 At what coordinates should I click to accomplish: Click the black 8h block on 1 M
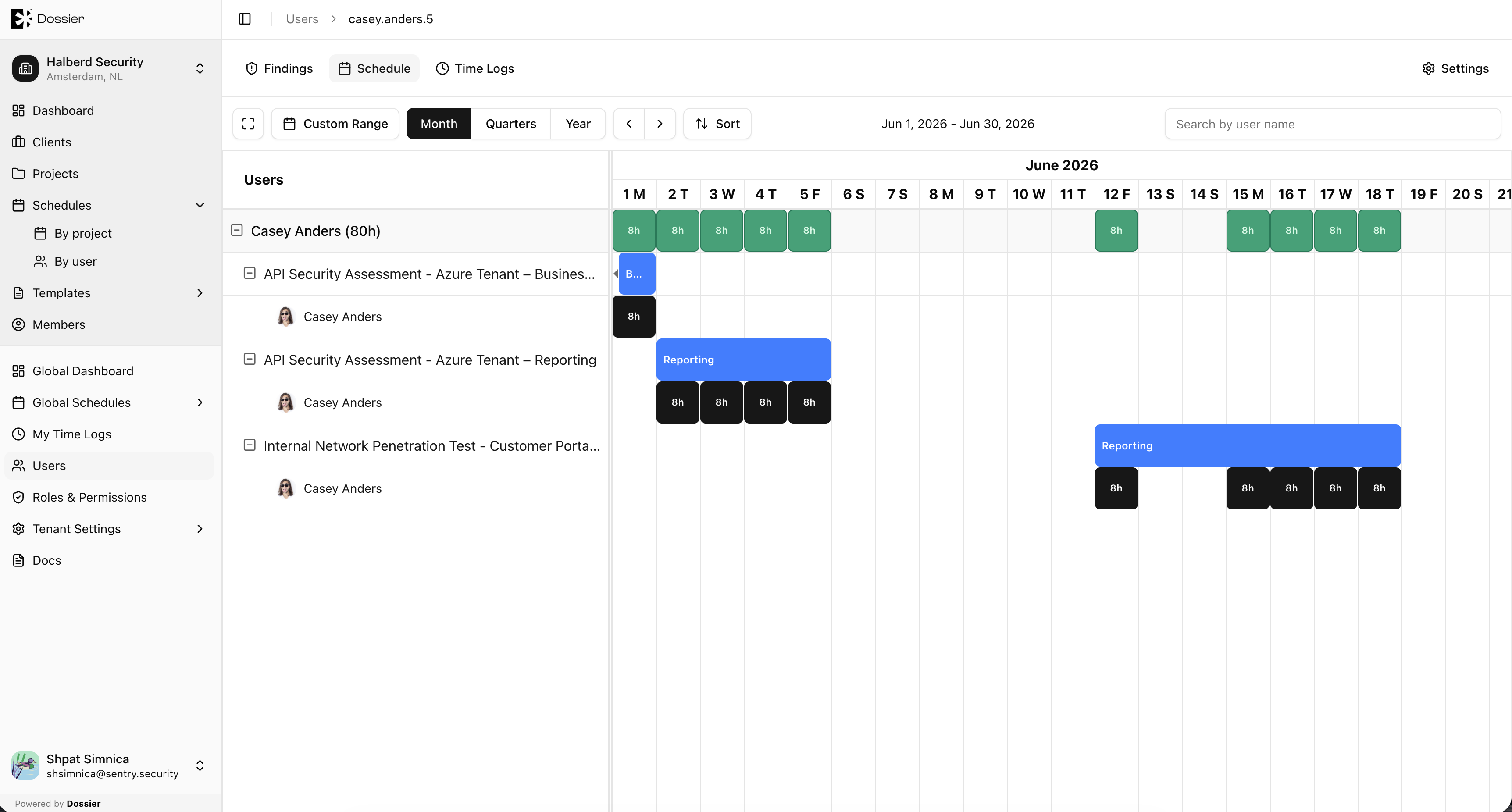pos(634,316)
